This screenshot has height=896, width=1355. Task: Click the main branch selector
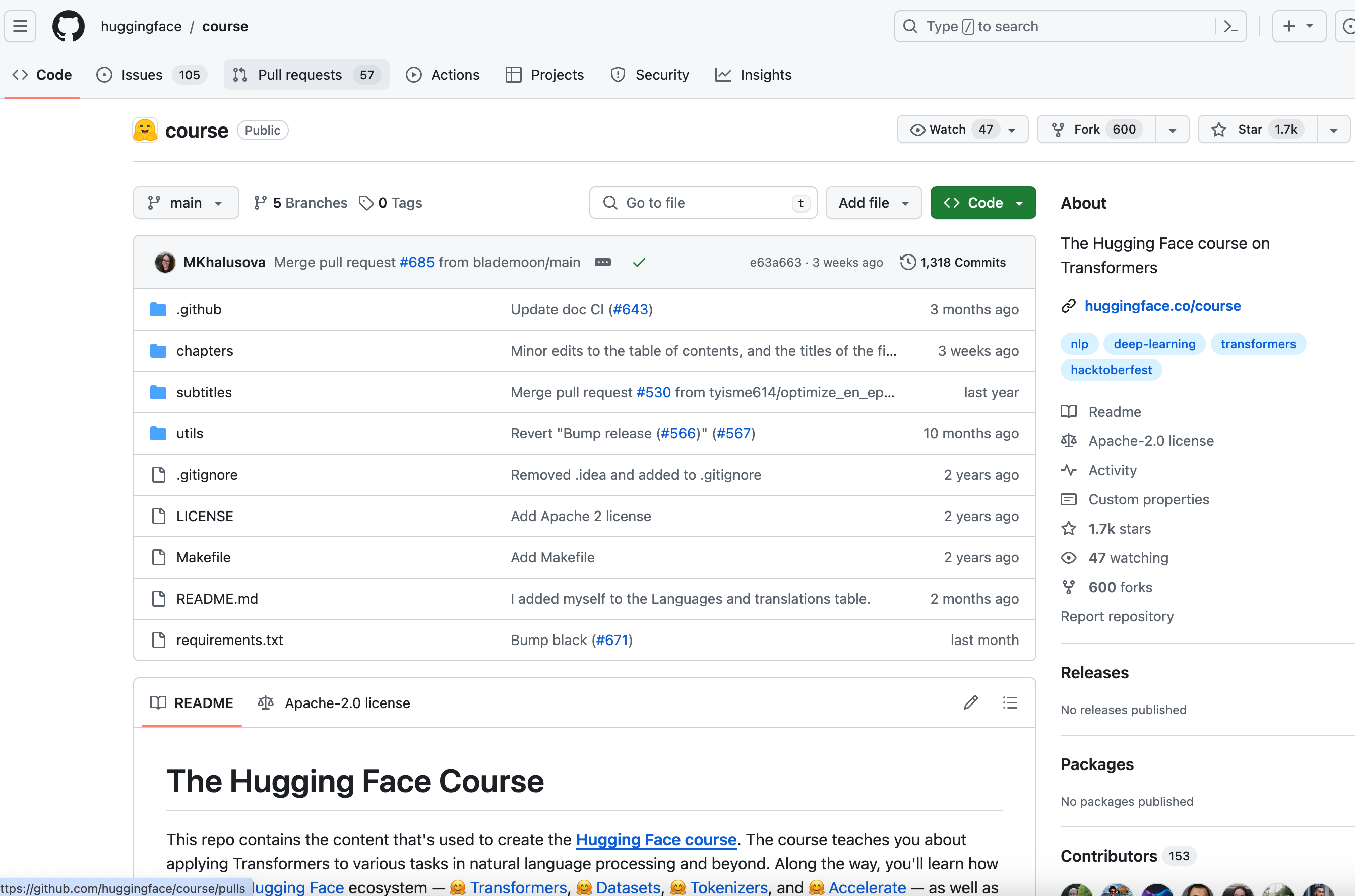click(185, 202)
